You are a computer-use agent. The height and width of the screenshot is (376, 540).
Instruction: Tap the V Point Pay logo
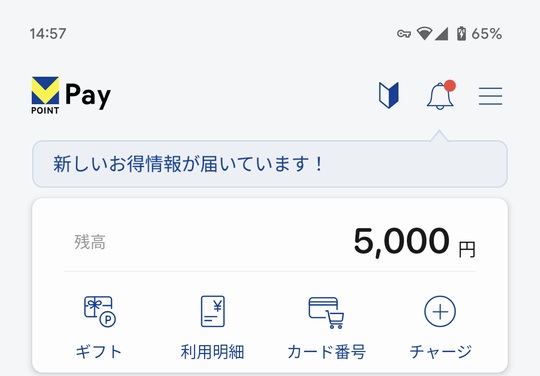71,95
